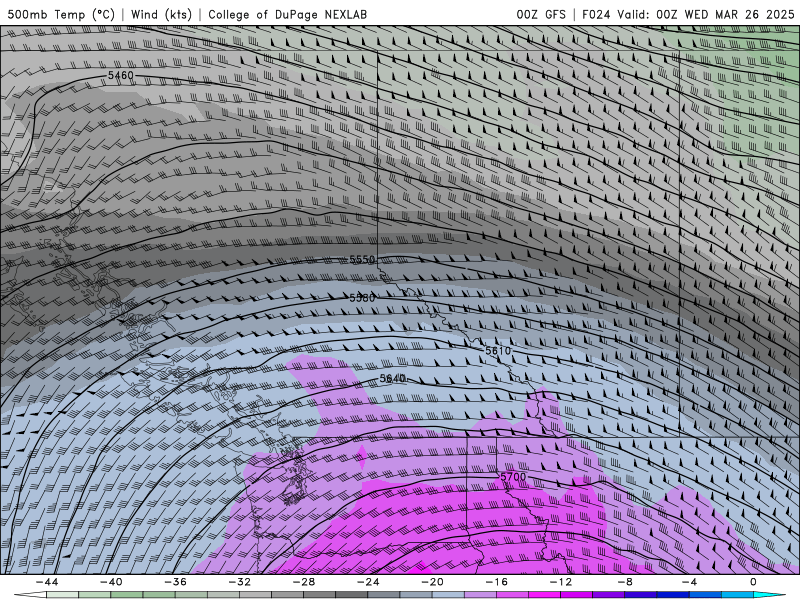Click the -20 colorbar tick label
800x600 pixels.
[433, 582]
